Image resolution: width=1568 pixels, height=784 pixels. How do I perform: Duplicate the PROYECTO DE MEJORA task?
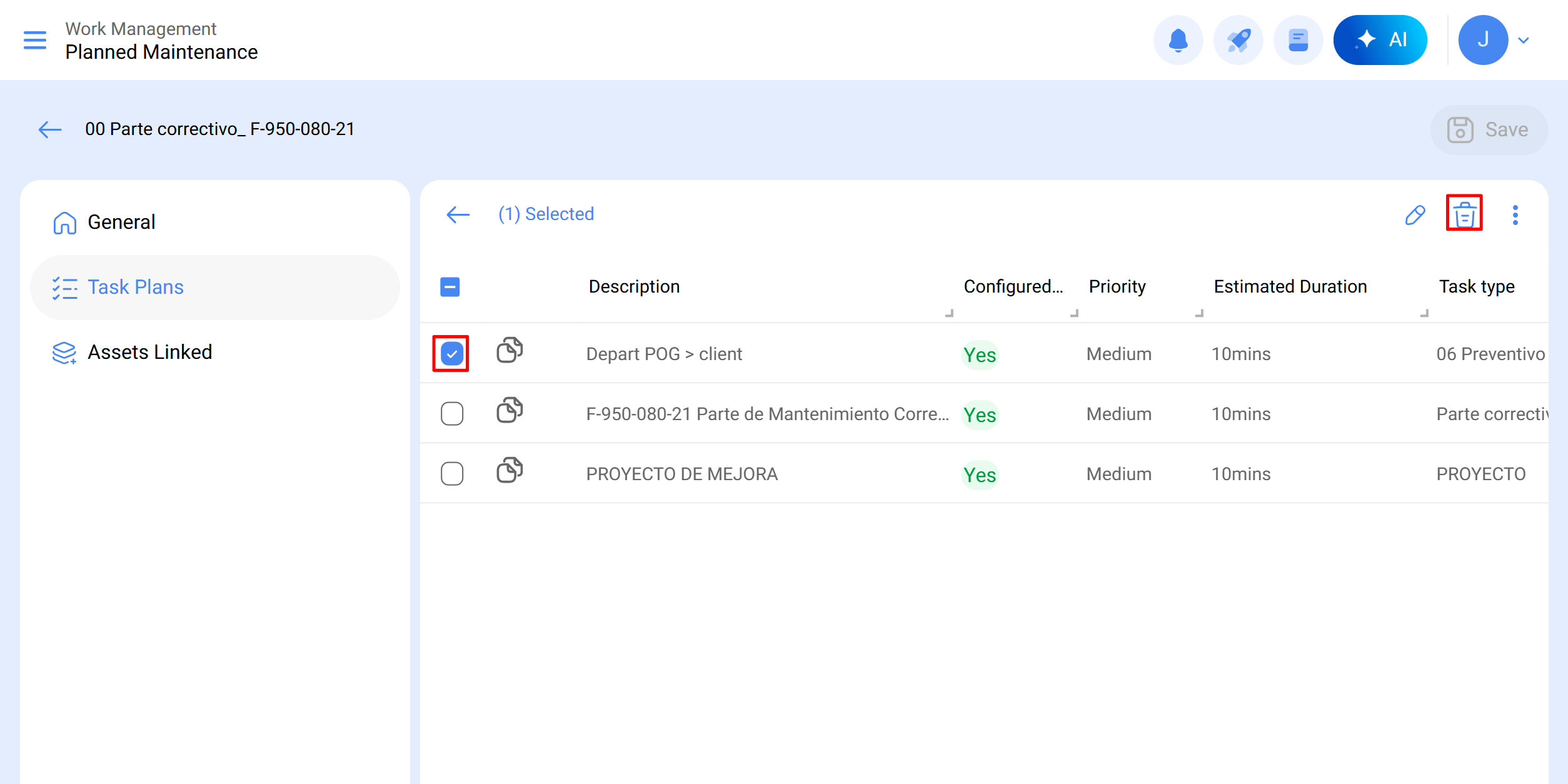pos(510,471)
